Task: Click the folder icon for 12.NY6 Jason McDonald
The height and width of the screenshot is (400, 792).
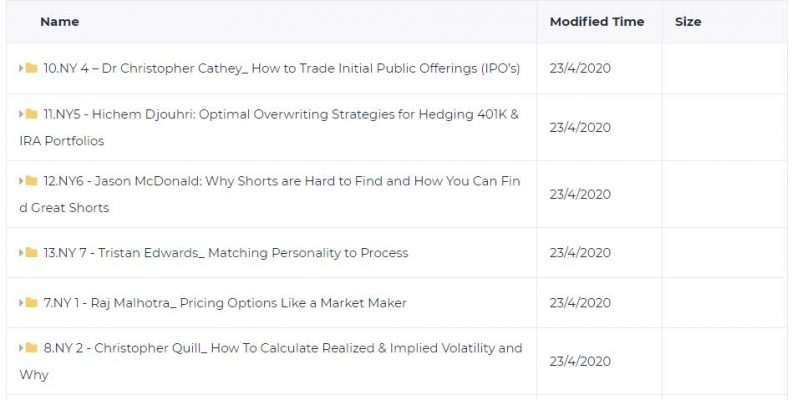Action: point(31,180)
